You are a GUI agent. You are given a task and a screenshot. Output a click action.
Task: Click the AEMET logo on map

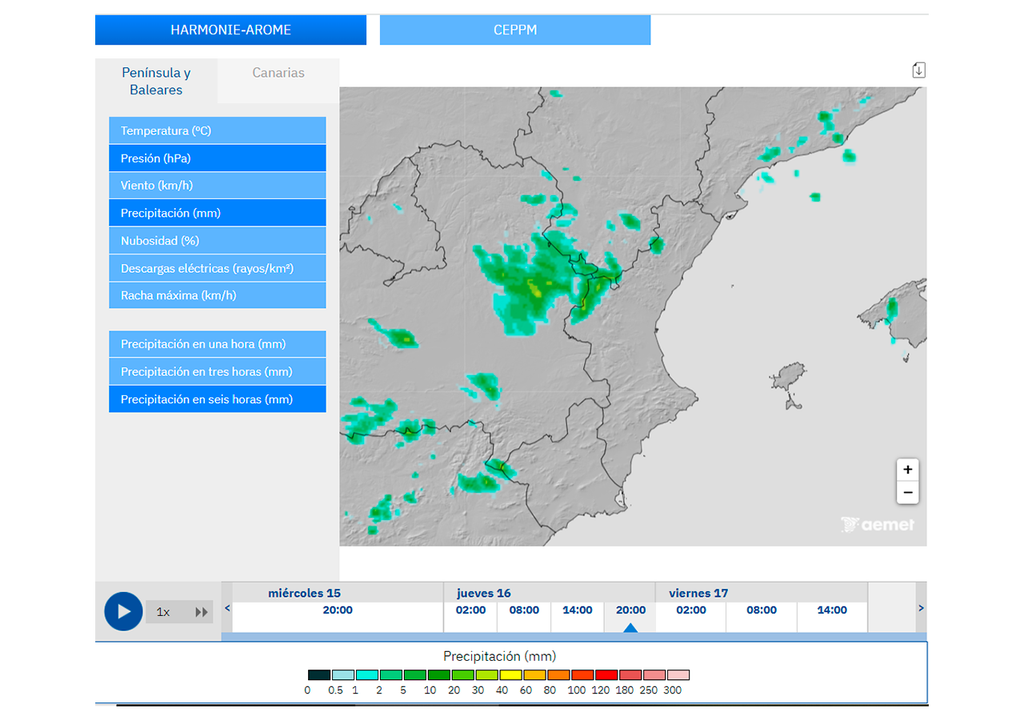[x=877, y=524]
